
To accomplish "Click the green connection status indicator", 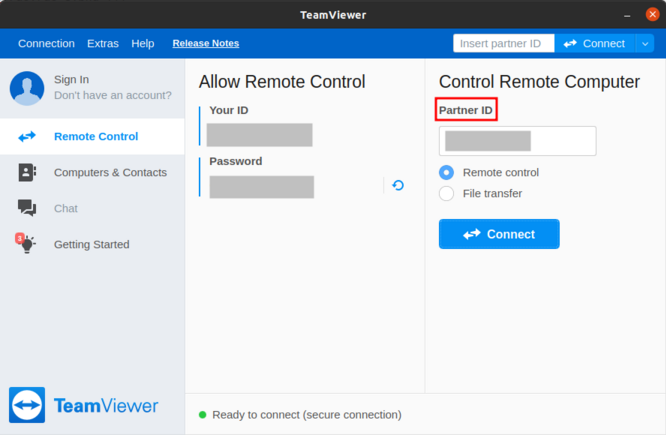I will click(202, 414).
